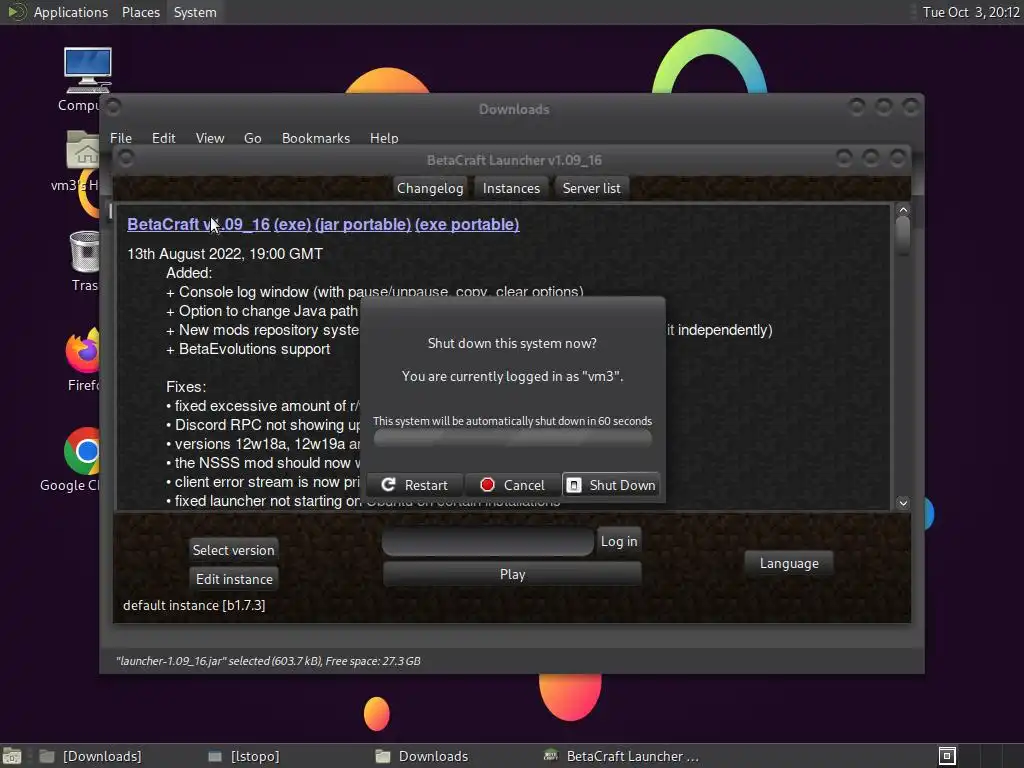Switch to Downloads window taskbar item
Viewport: 1024px width, 768px height.
422,756
